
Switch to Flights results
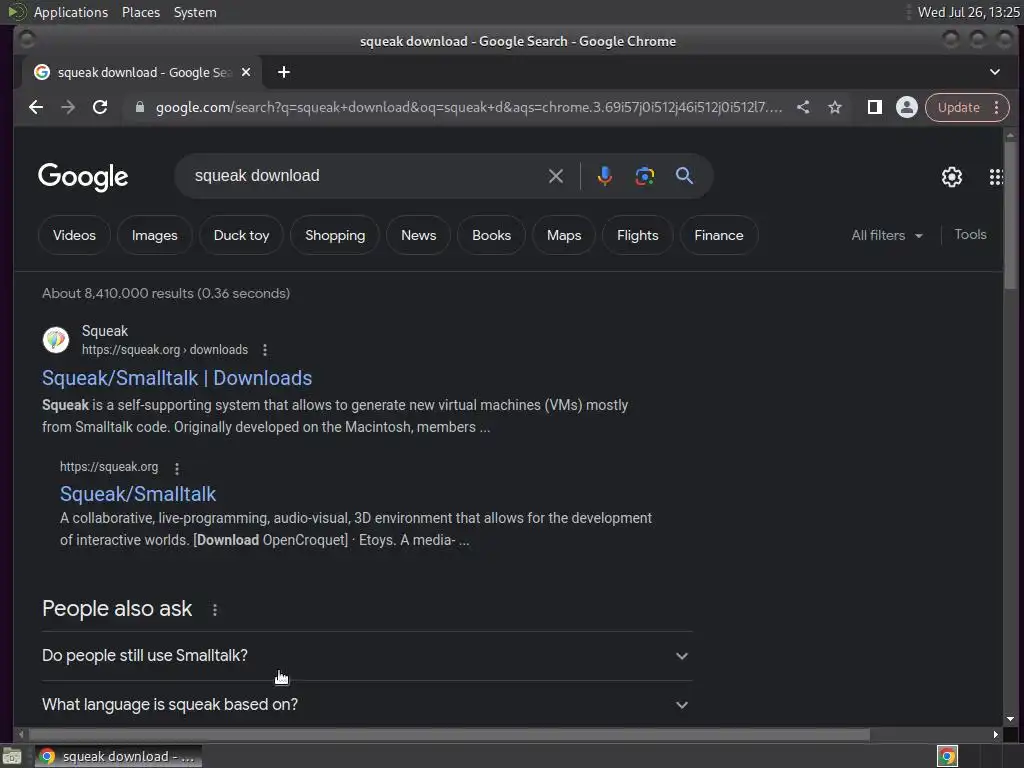(x=637, y=235)
